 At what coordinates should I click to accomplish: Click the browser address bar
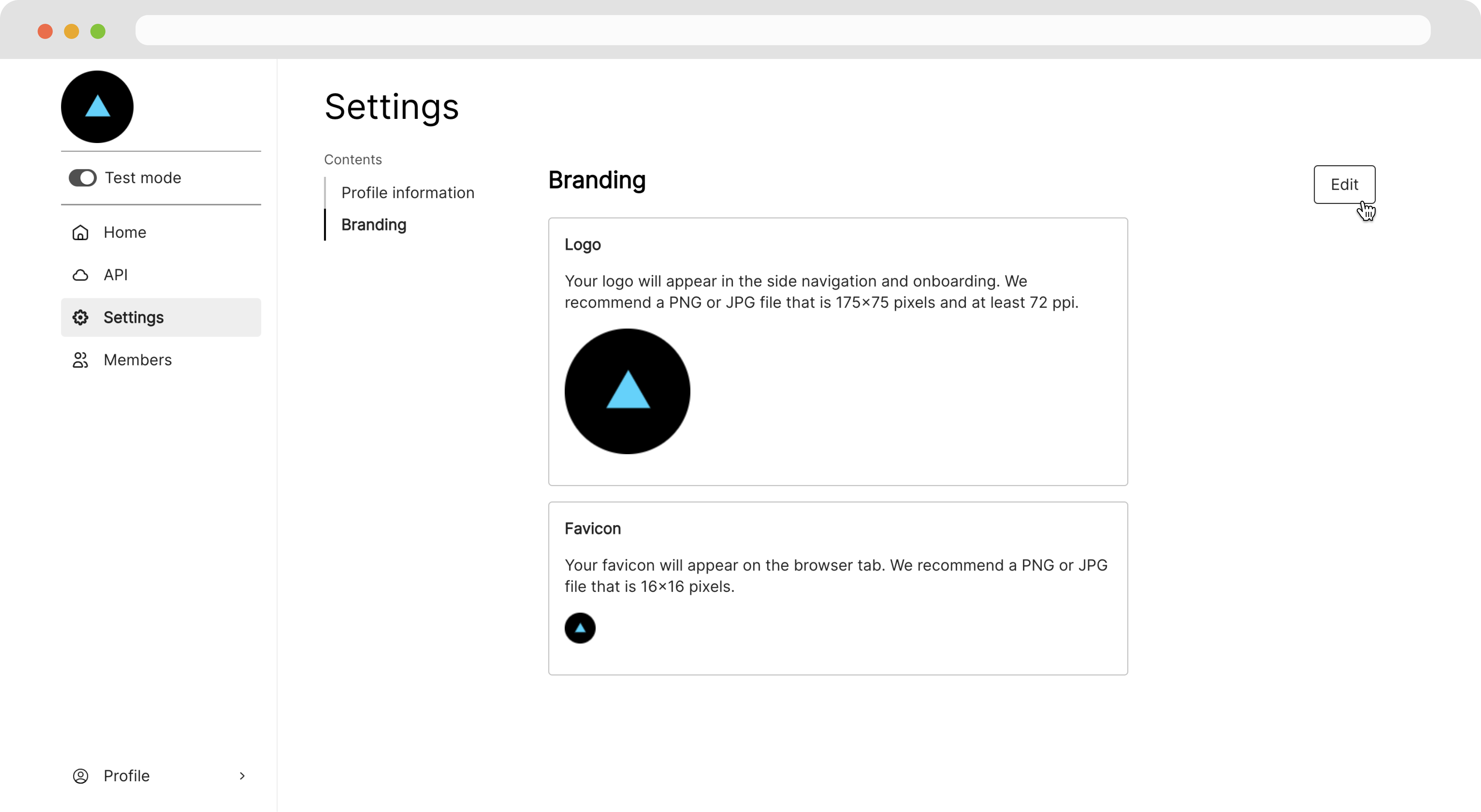click(782, 30)
